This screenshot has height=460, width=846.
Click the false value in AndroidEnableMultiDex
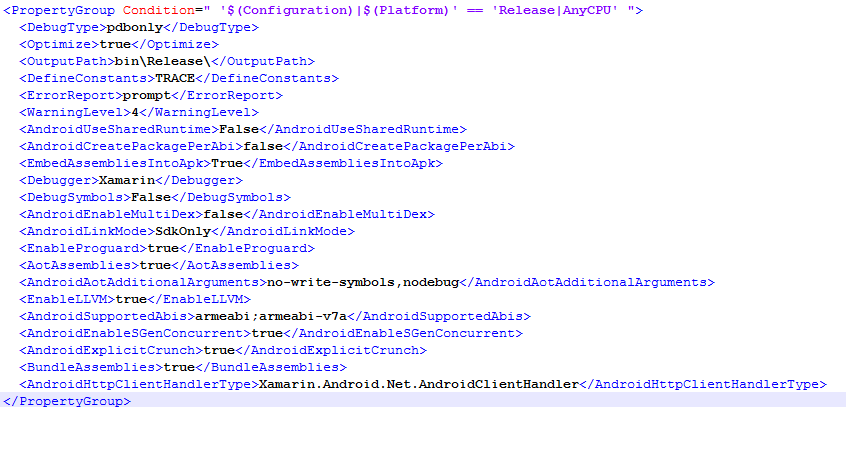[223, 214]
